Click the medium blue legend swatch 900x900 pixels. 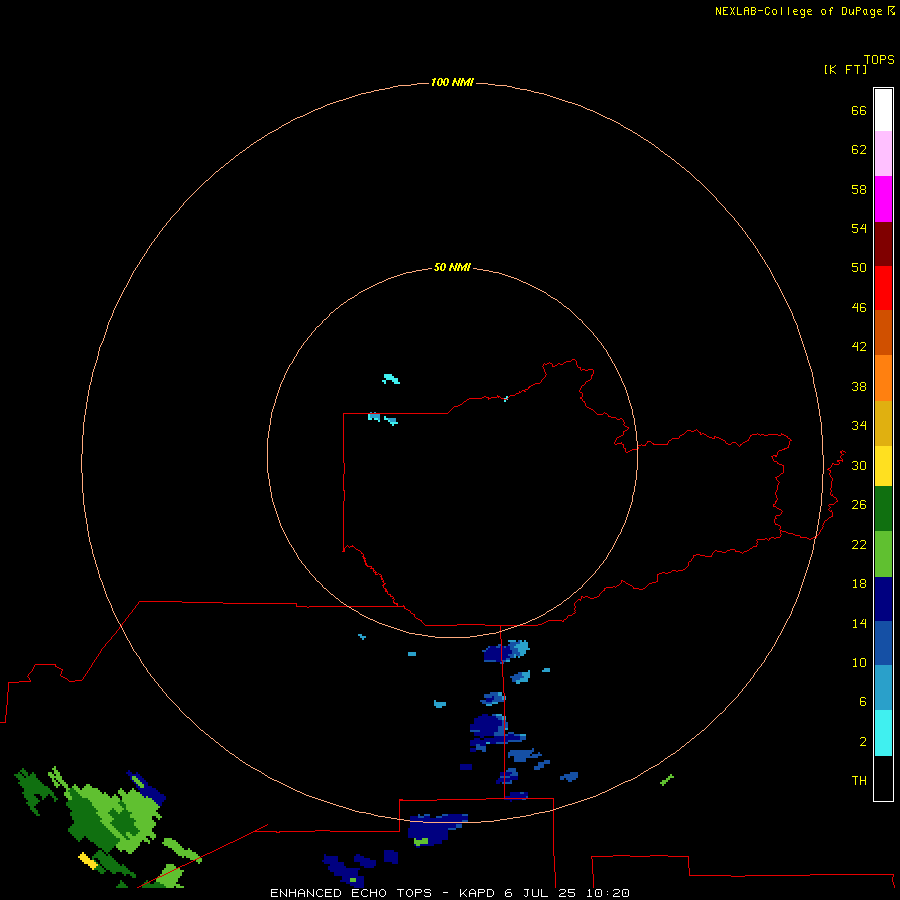883,643
